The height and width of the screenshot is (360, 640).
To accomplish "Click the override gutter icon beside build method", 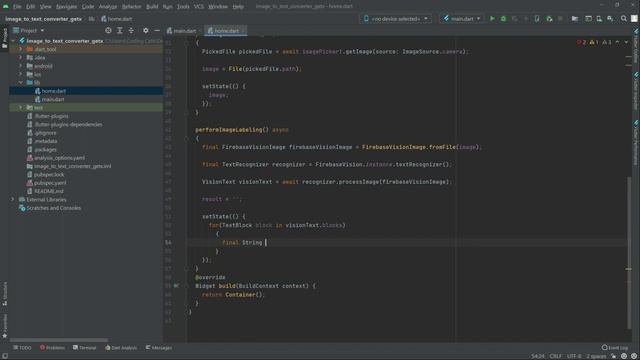I will tap(176, 286).
